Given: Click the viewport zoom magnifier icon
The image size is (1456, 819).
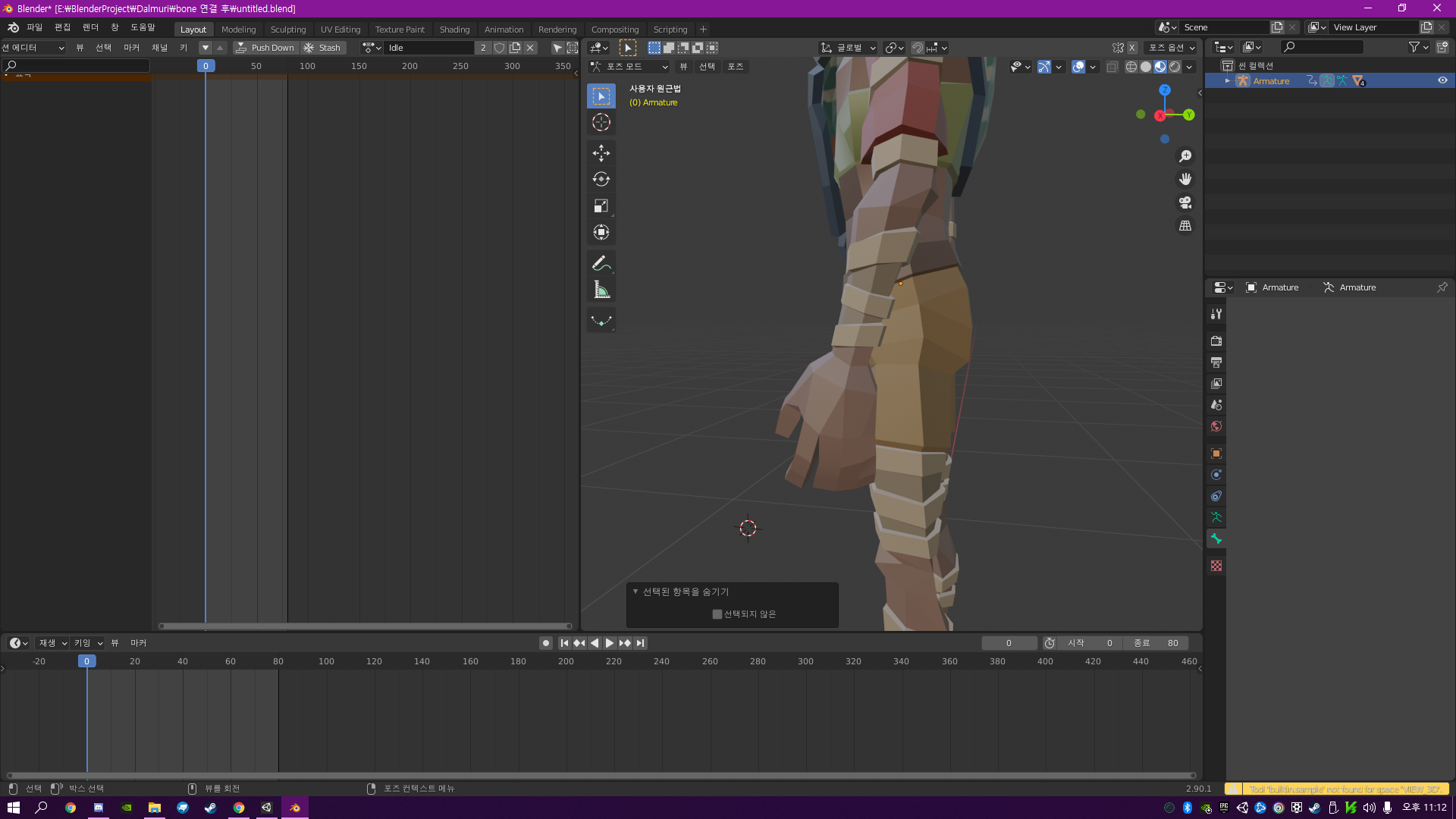Looking at the screenshot, I should point(1185,156).
